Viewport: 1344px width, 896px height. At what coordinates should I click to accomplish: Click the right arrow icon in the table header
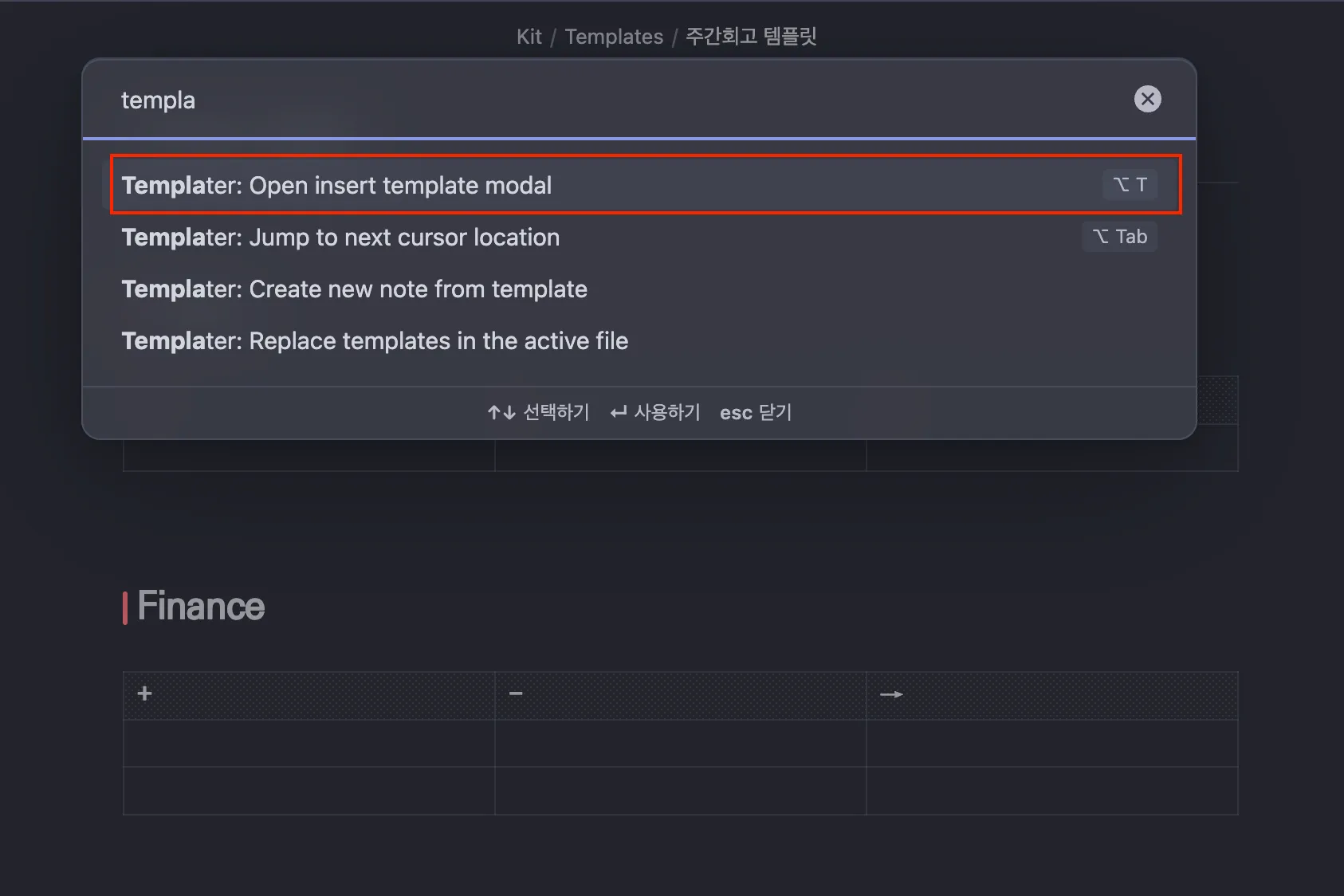[890, 694]
